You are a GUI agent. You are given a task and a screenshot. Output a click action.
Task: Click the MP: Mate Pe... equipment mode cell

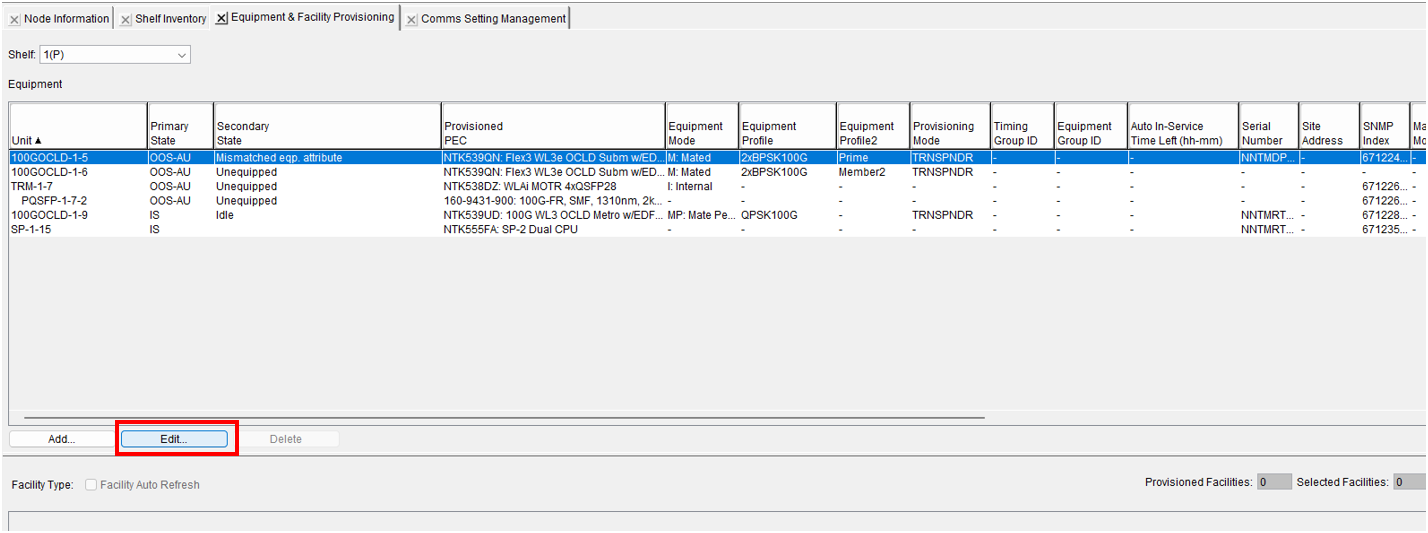(702, 215)
